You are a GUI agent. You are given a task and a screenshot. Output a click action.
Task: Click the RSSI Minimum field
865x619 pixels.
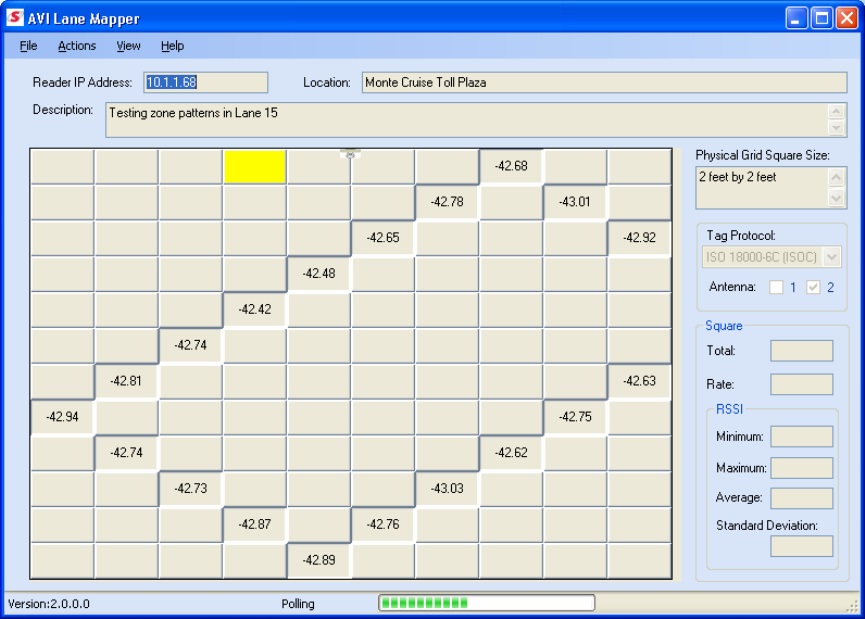tap(802, 436)
